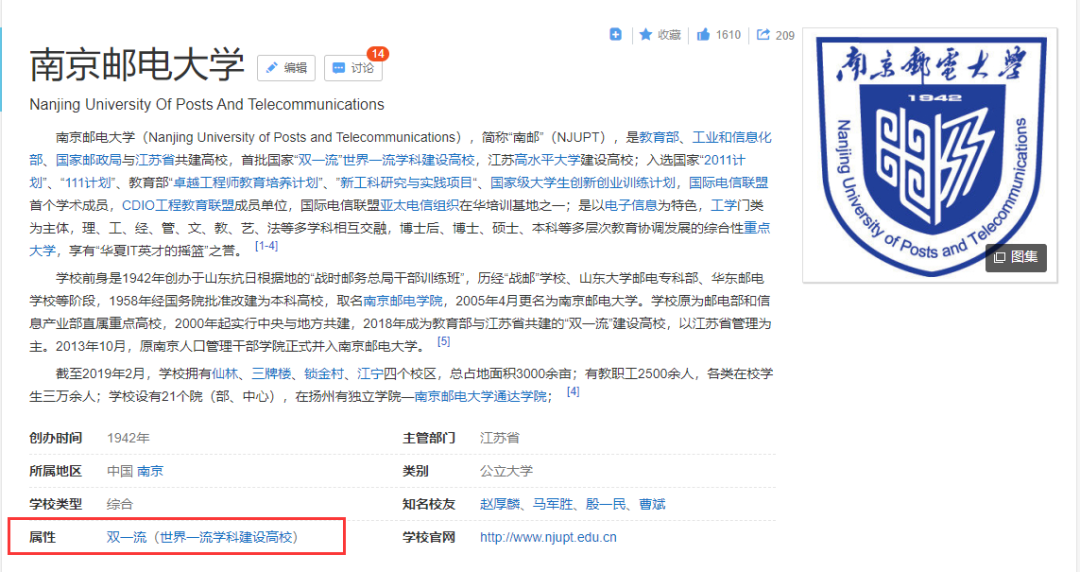
Task: Click the university logo thumbnail
Action: tap(930, 155)
